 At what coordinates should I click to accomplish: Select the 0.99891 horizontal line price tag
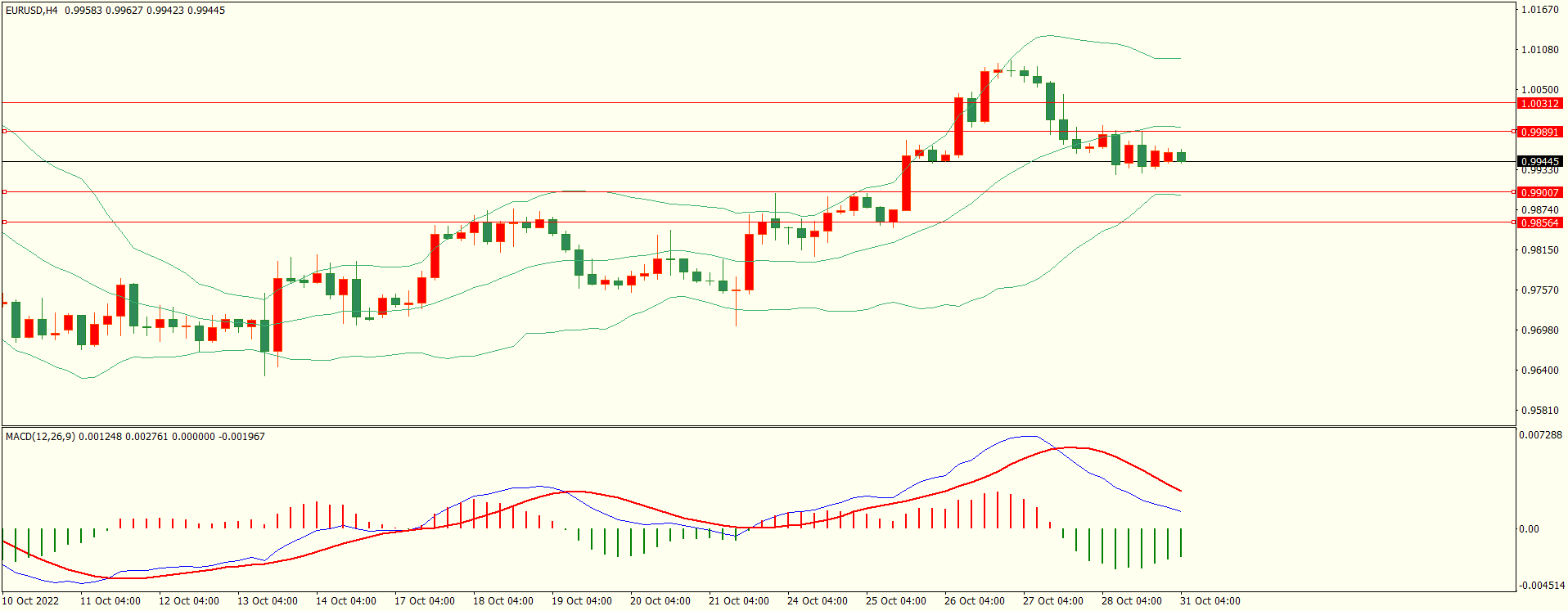(1539, 132)
